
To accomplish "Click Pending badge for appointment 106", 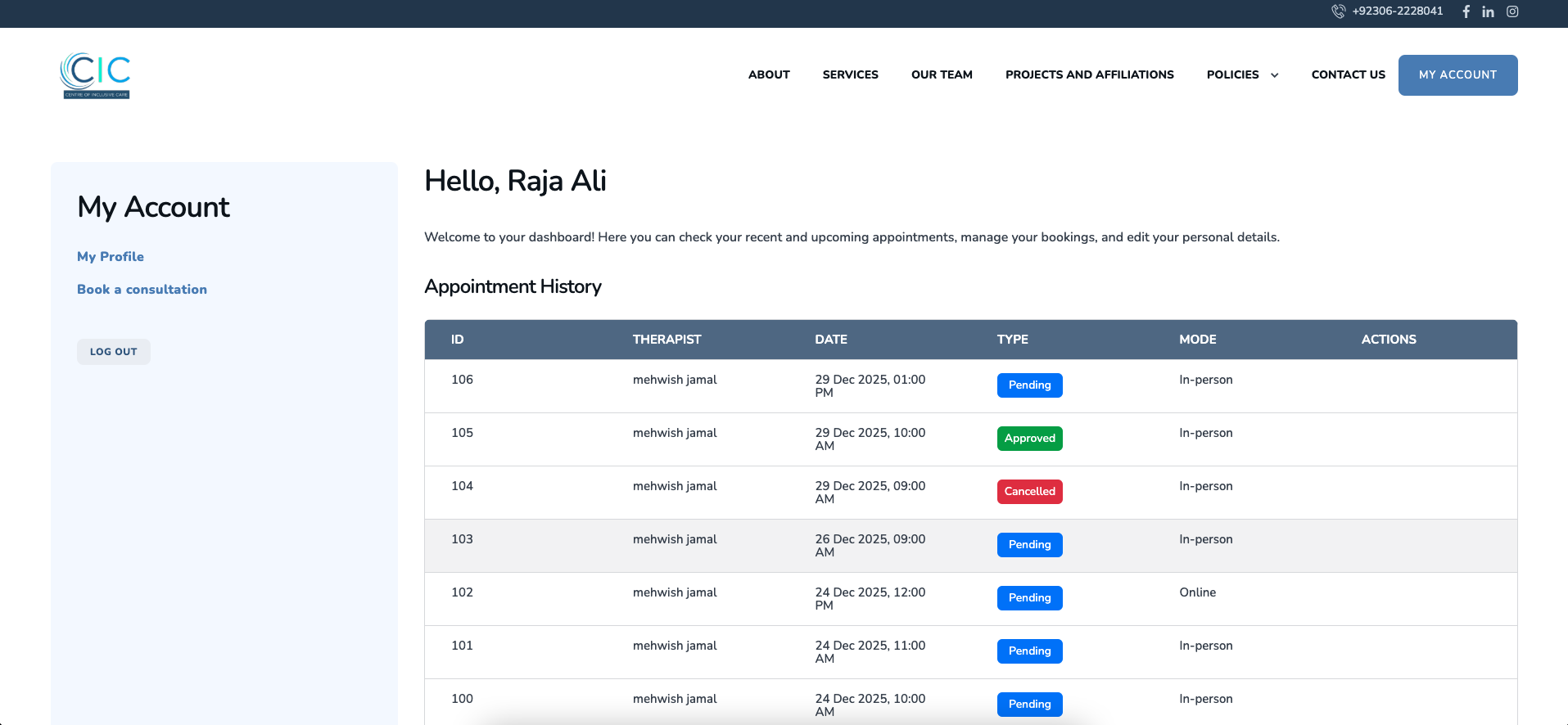I will (x=1029, y=385).
